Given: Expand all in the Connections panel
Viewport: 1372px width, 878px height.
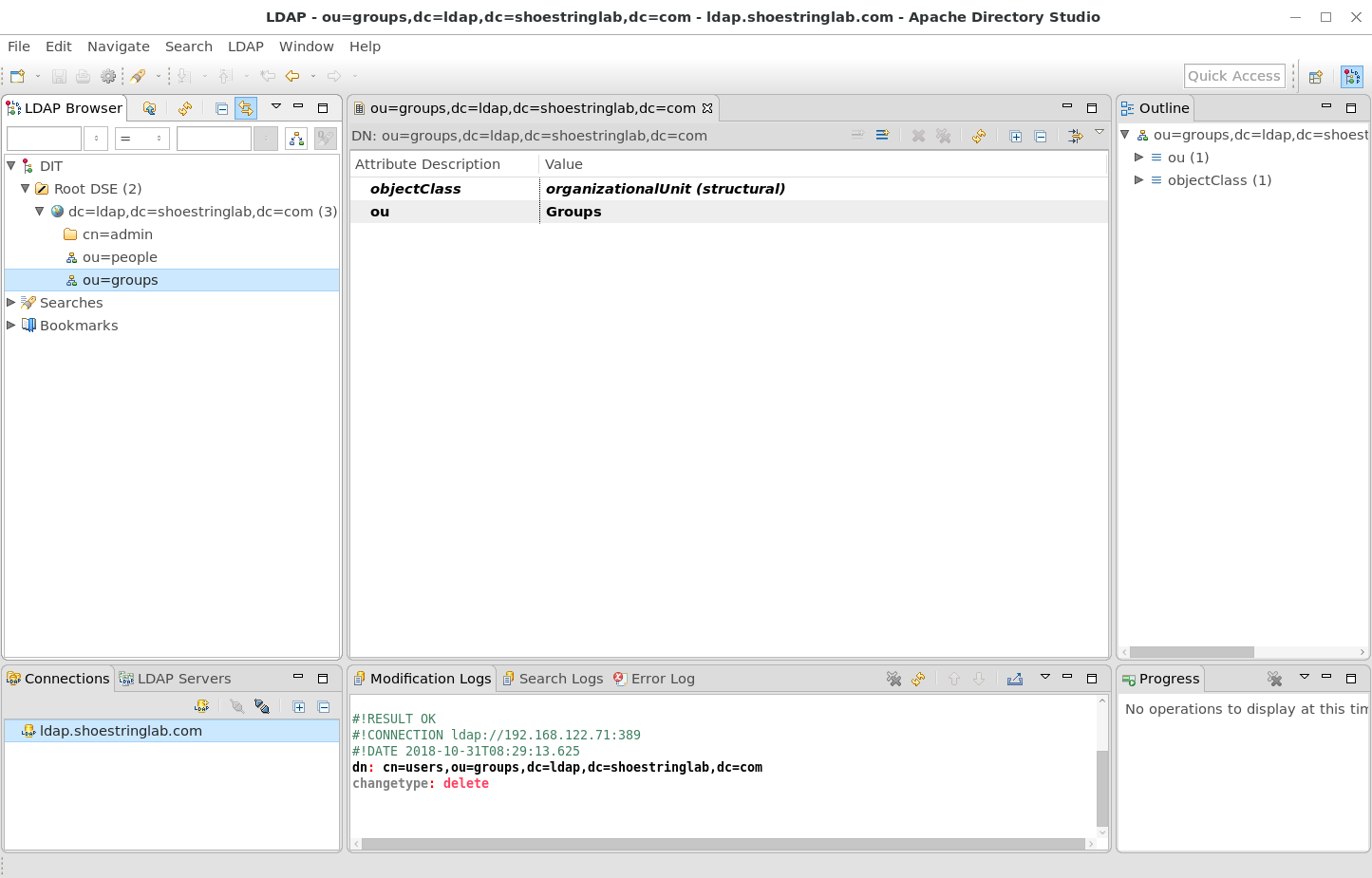Looking at the screenshot, I should click(x=299, y=706).
